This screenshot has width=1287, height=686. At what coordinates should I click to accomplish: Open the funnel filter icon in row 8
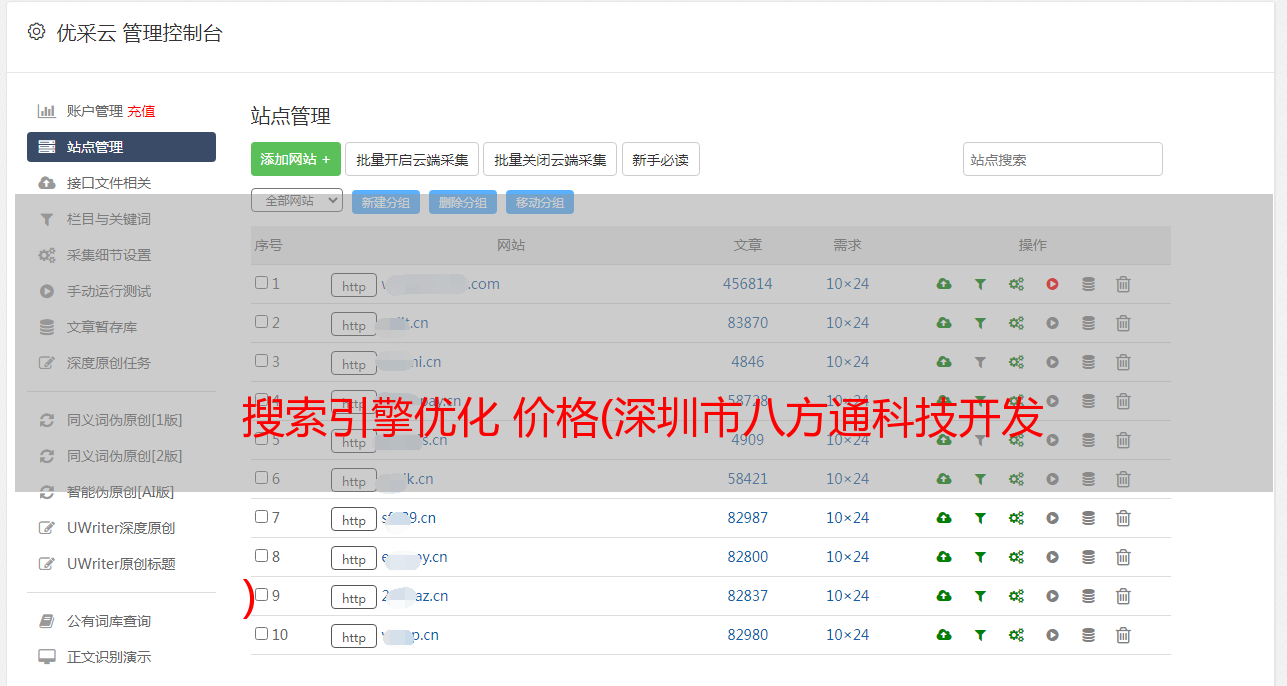pyautogui.click(x=980, y=557)
